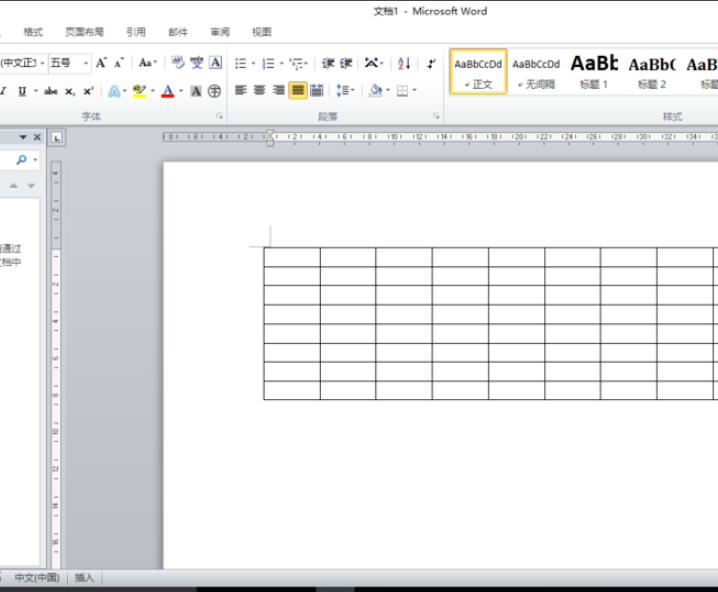Click the table Borders icon

[402, 91]
